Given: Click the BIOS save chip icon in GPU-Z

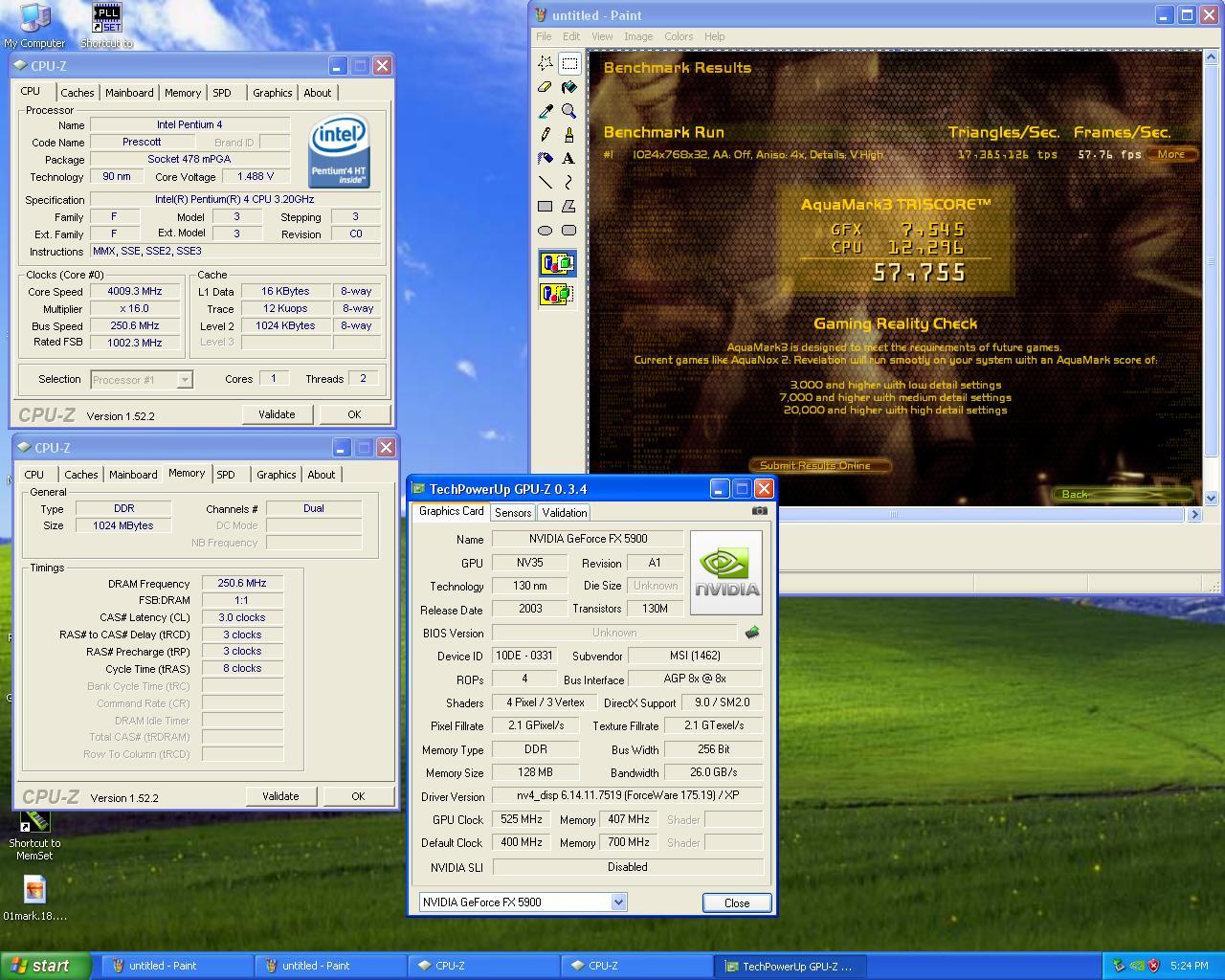Looking at the screenshot, I should tap(752, 632).
